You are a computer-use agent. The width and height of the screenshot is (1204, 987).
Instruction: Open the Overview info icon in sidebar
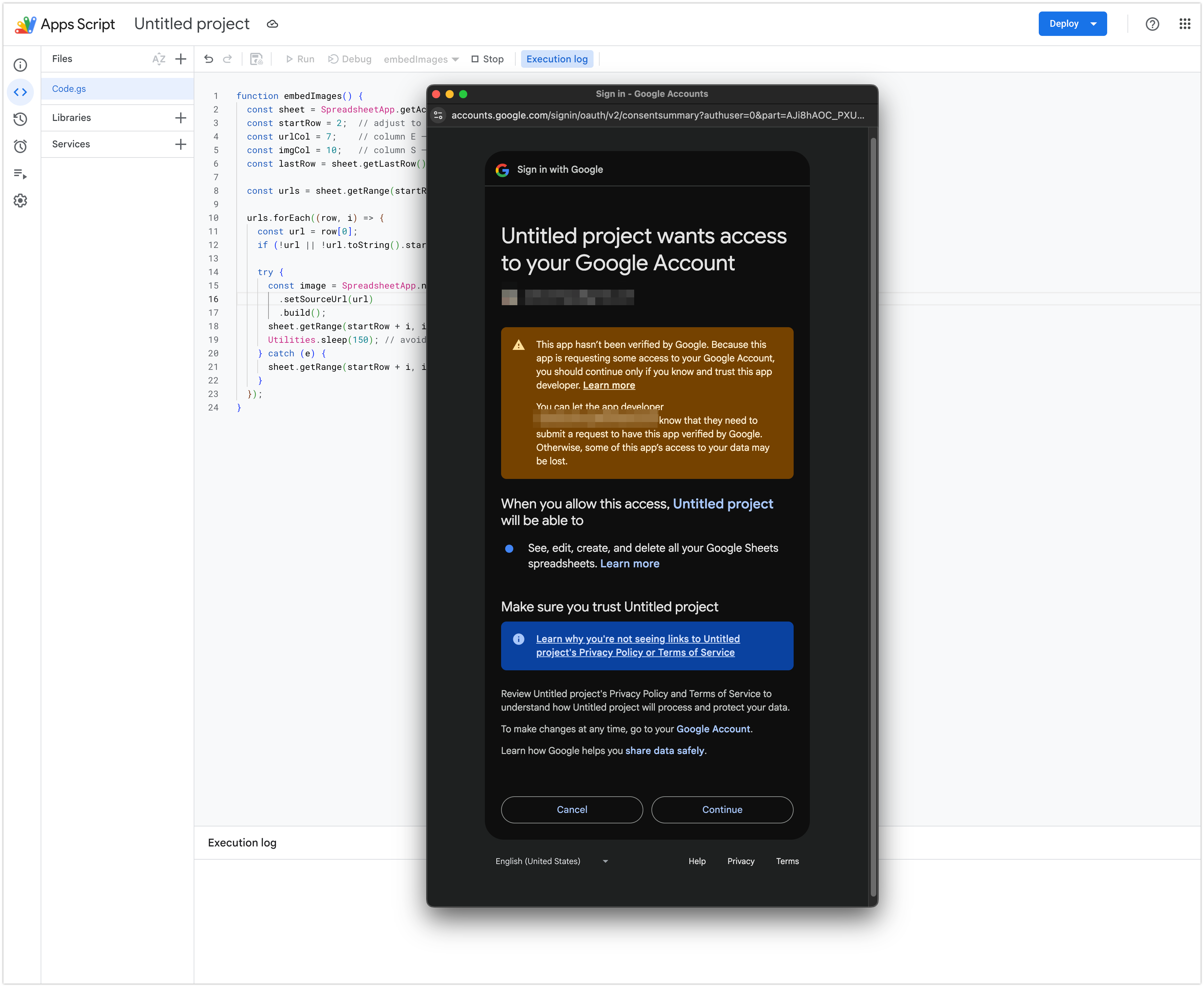(x=20, y=65)
